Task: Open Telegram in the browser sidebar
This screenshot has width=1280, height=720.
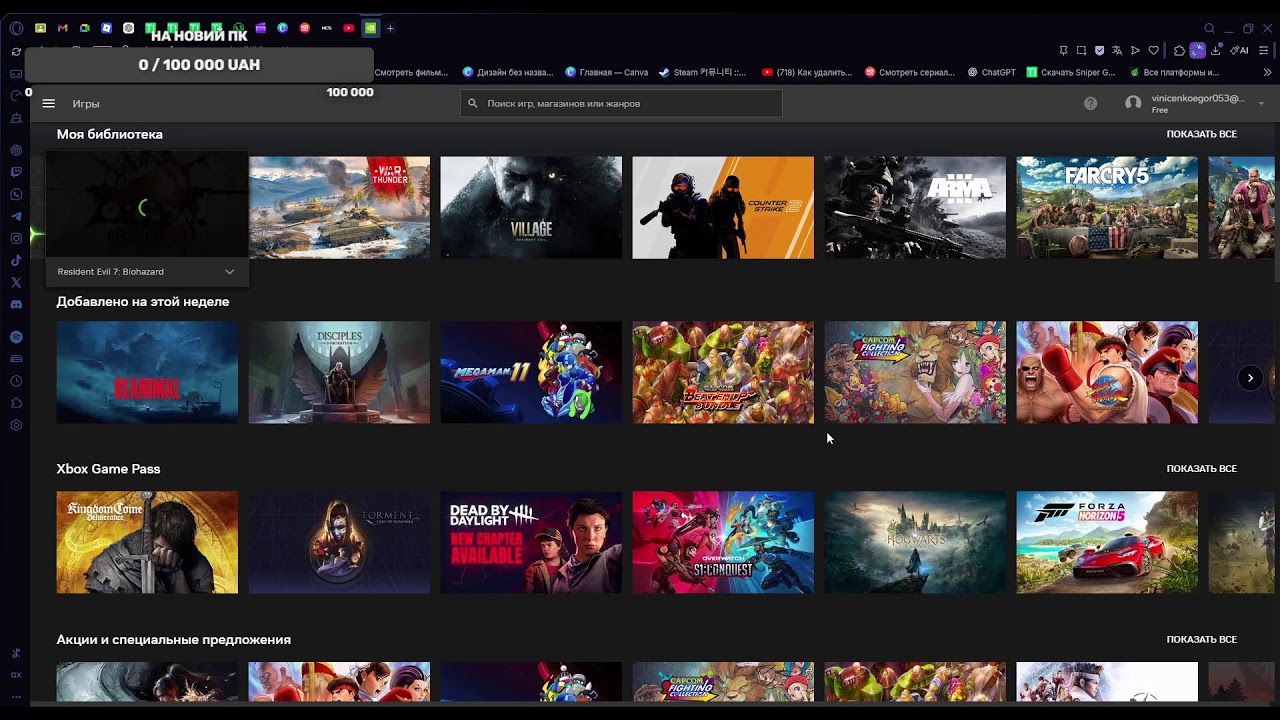Action: (x=16, y=216)
